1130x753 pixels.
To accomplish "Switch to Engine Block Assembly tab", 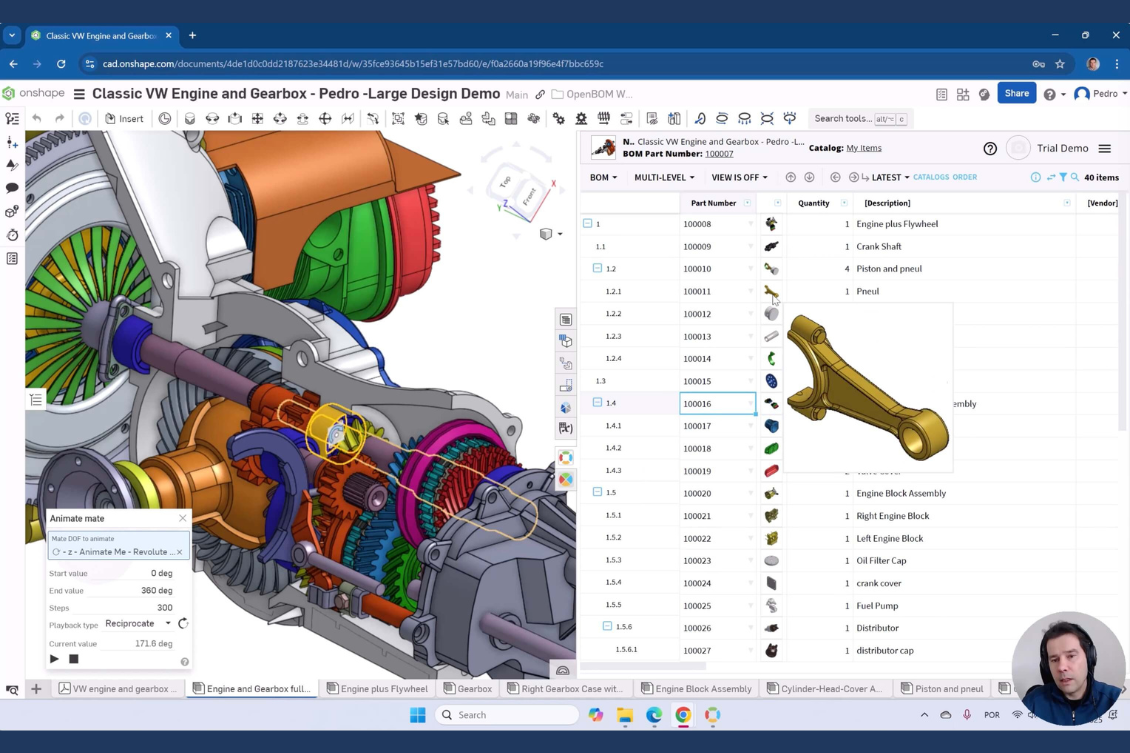I will click(x=696, y=689).
